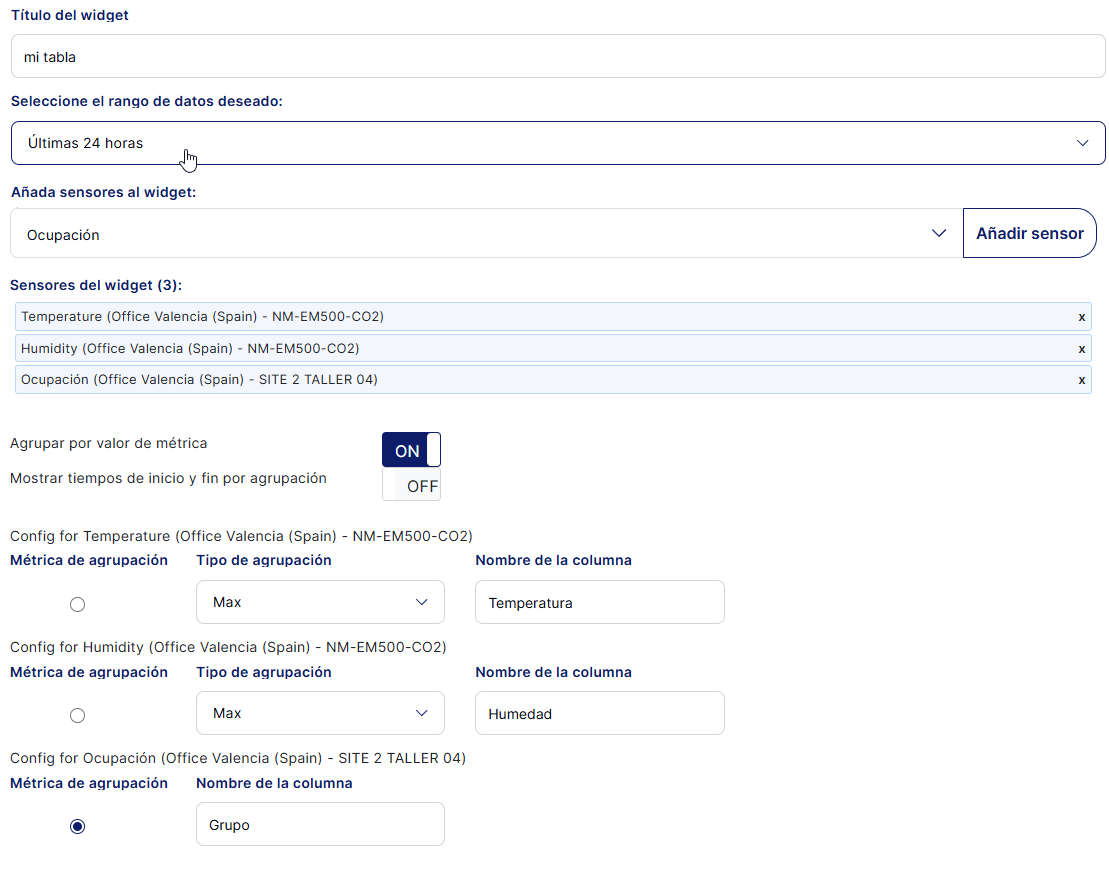Open Humidity 'Tipo de agrupación' Max dropdown
This screenshot has height=887, width=1109.
click(x=320, y=714)
